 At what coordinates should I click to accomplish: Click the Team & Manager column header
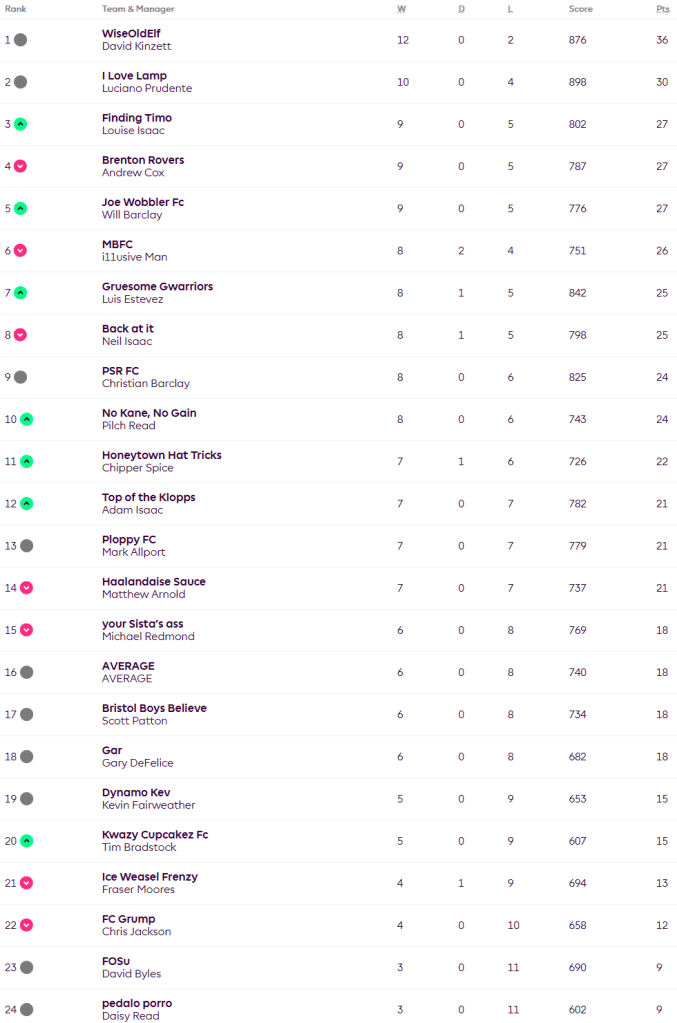click(137, 9)
